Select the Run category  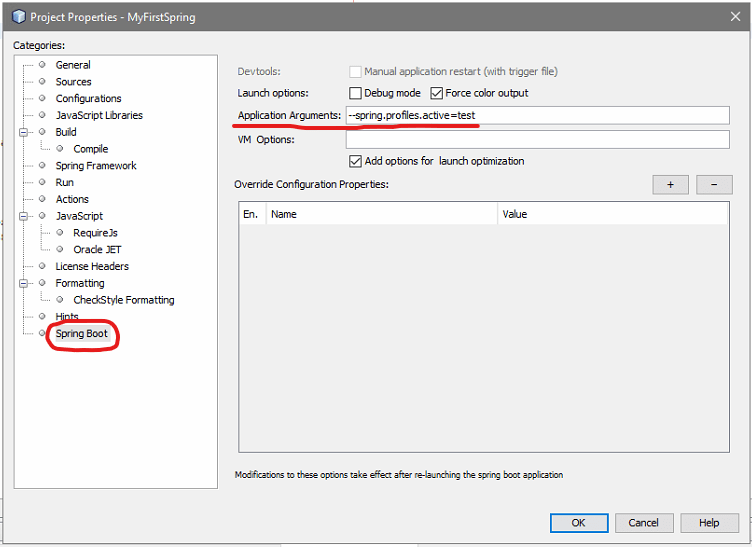[64, 182]
